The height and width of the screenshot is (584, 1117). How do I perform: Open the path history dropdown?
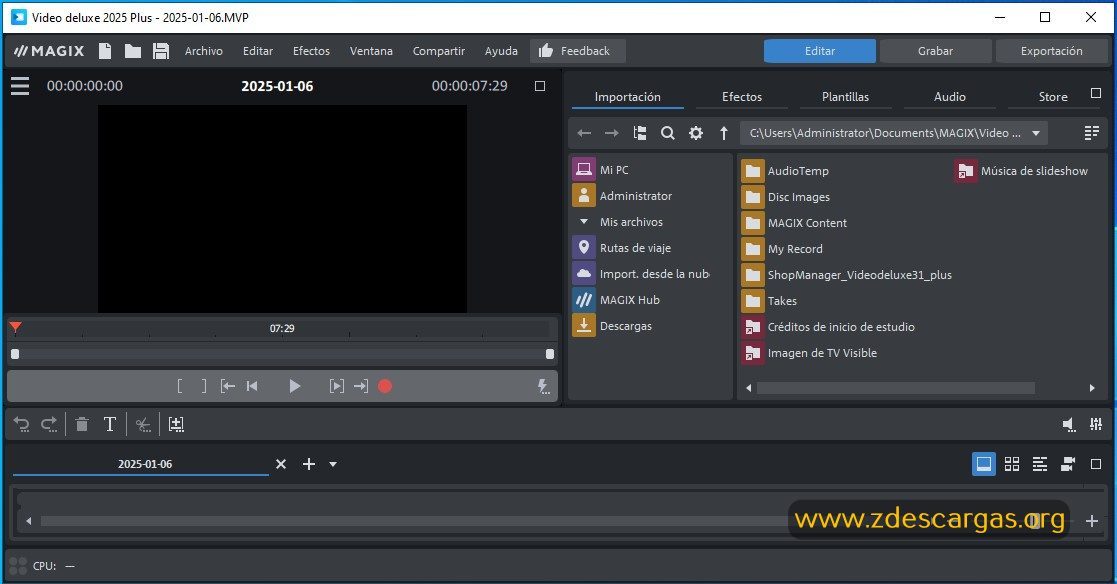click(x=1036, y=133)
